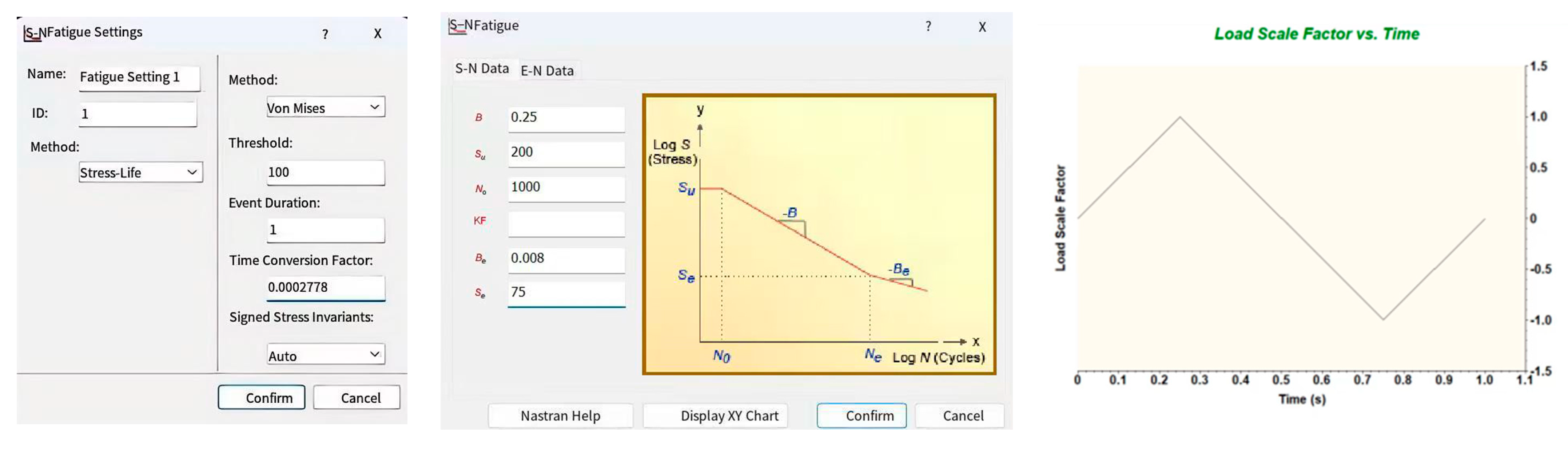This screenshot has height=449, width=1568.
Task: Click the Threshold input field
Action: pyautogui.click(x=325, y=172)
